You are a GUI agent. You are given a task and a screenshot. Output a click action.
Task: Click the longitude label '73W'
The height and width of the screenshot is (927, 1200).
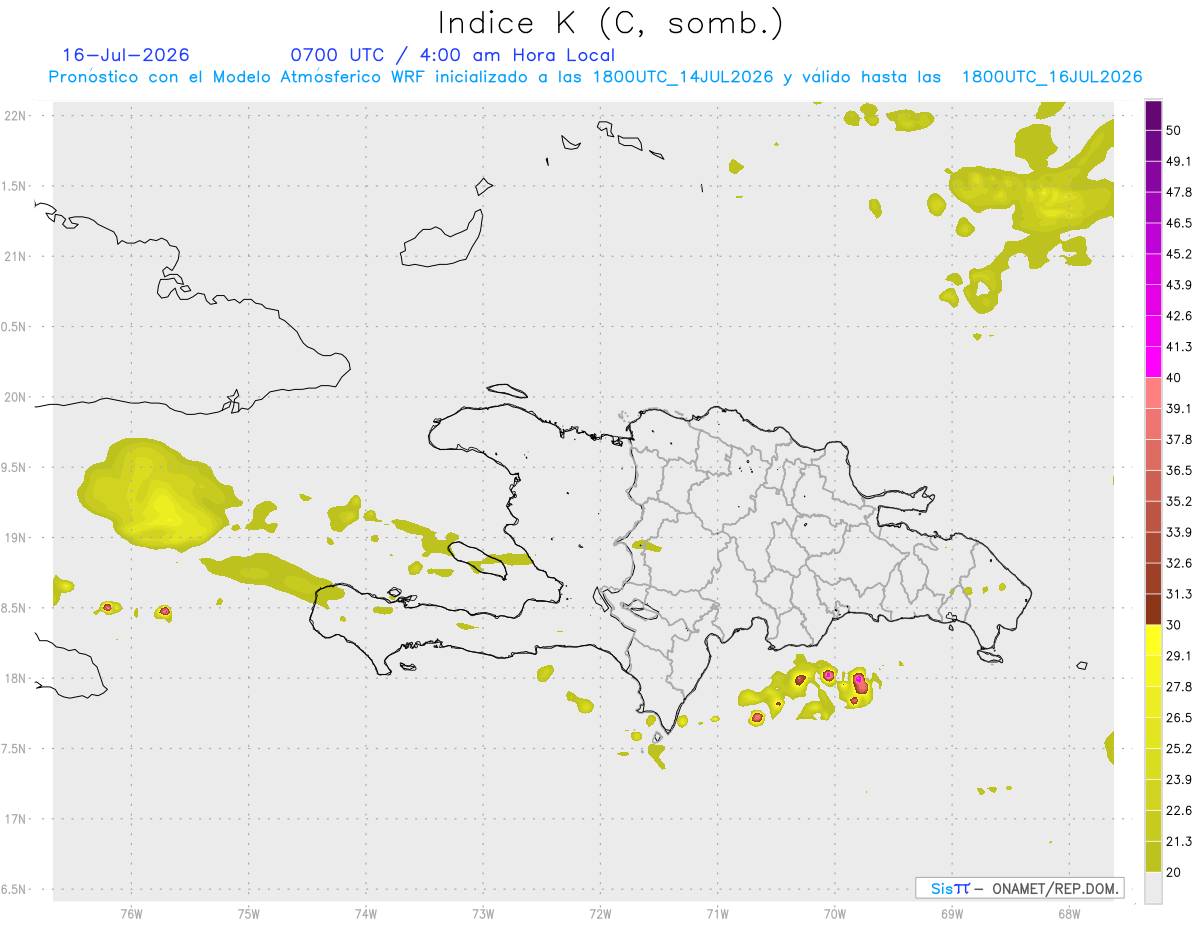coord(483,914)
